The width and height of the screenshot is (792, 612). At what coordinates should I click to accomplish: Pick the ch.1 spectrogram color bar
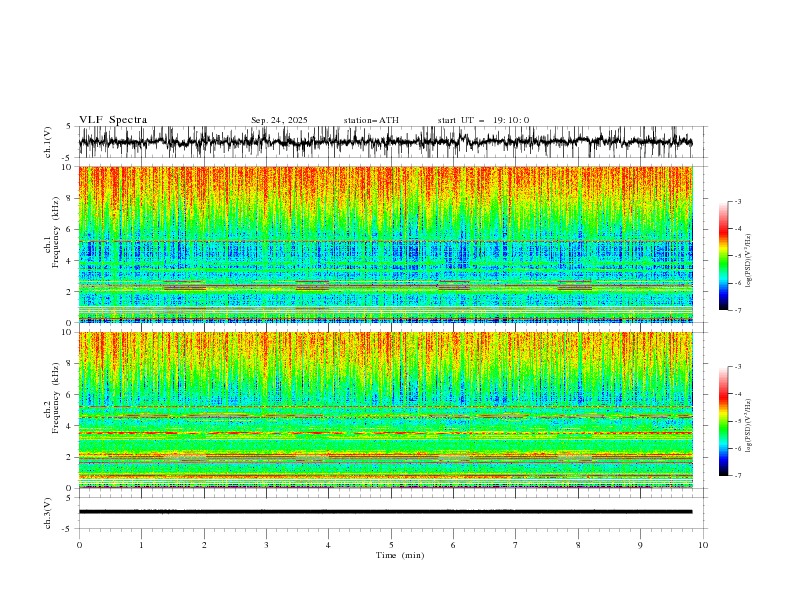[x=723, y=256]
